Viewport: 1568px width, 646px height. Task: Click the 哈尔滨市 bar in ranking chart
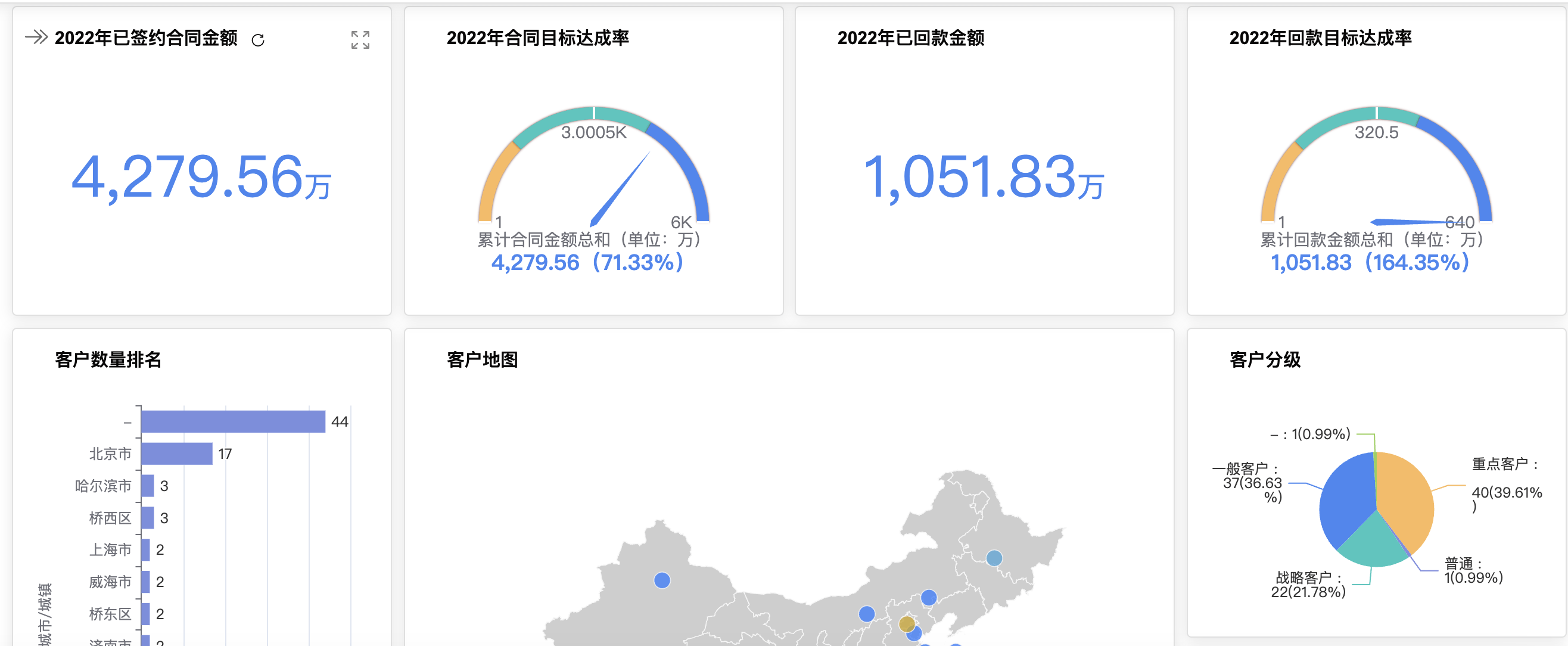pyautogui.click(x=147, y=486)
